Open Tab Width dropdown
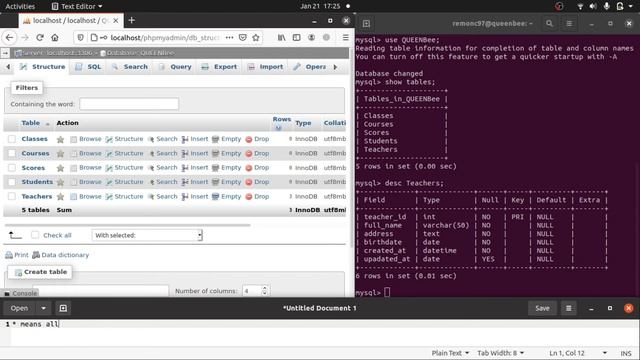 [500, 353]
